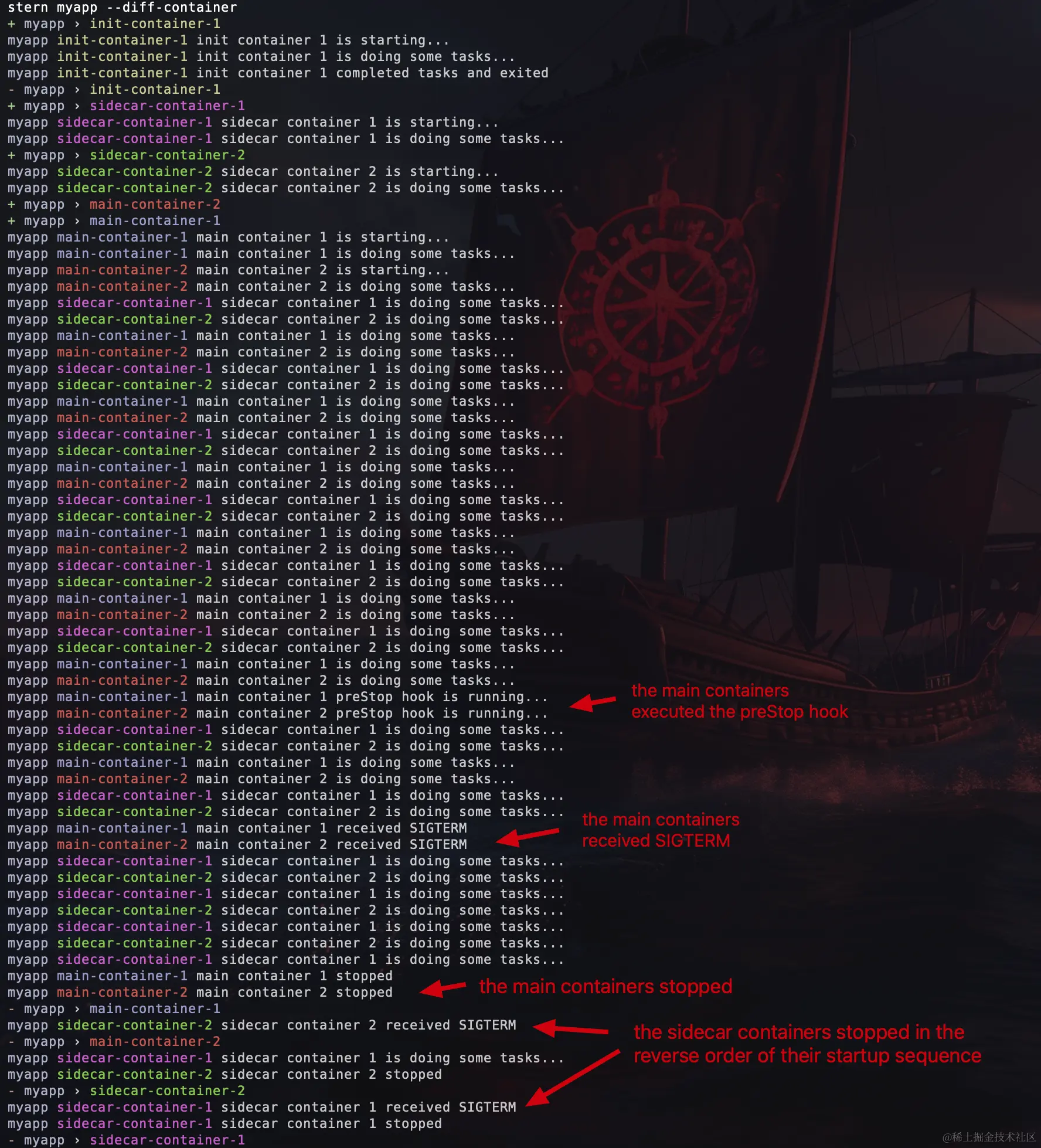
Task: Click the '- myapp › sidecar-container-1' removed line
Action: pyautogui.click(x=126, y=1140)
